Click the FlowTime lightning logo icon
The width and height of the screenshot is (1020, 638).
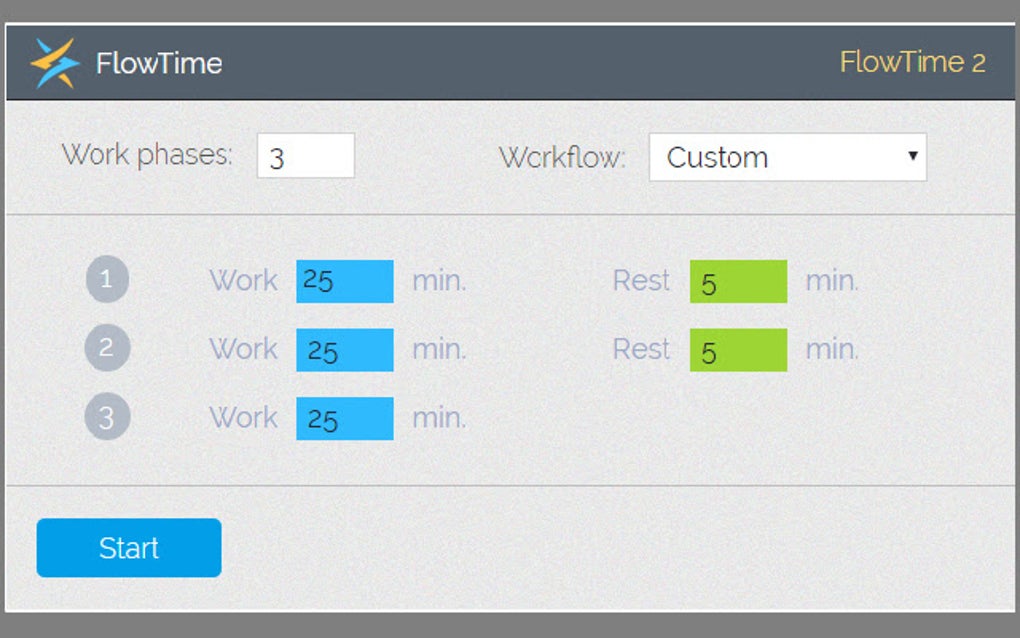pyautogui.click(x=55, y=63)
